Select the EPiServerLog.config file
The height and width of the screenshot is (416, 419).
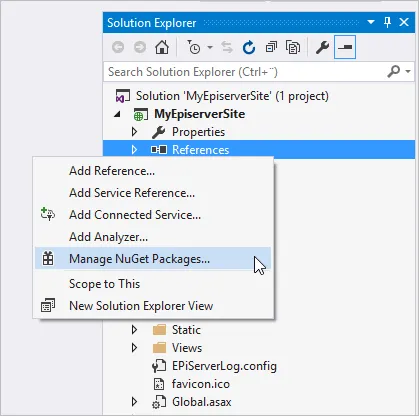click(224, 366)
